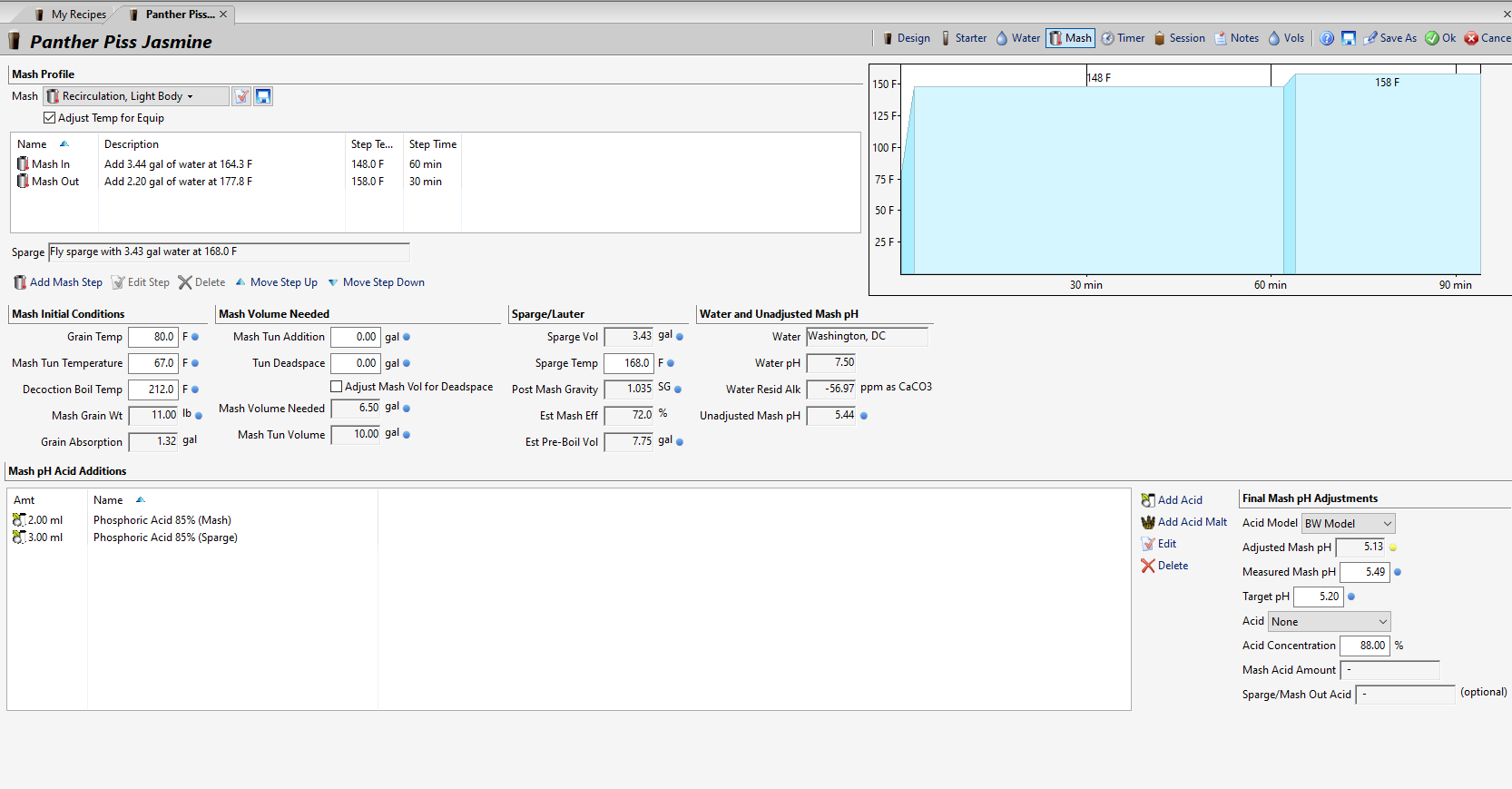
Task: Click the red Delete acid icon
Action: pyautogui.click(x=1148, y=566)
